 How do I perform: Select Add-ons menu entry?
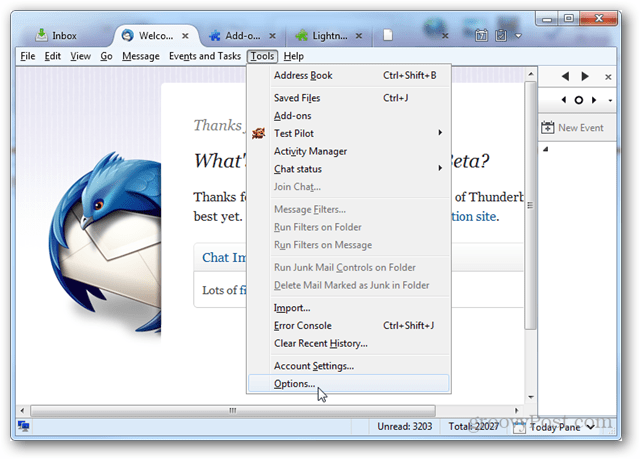(x=349, y=116)
